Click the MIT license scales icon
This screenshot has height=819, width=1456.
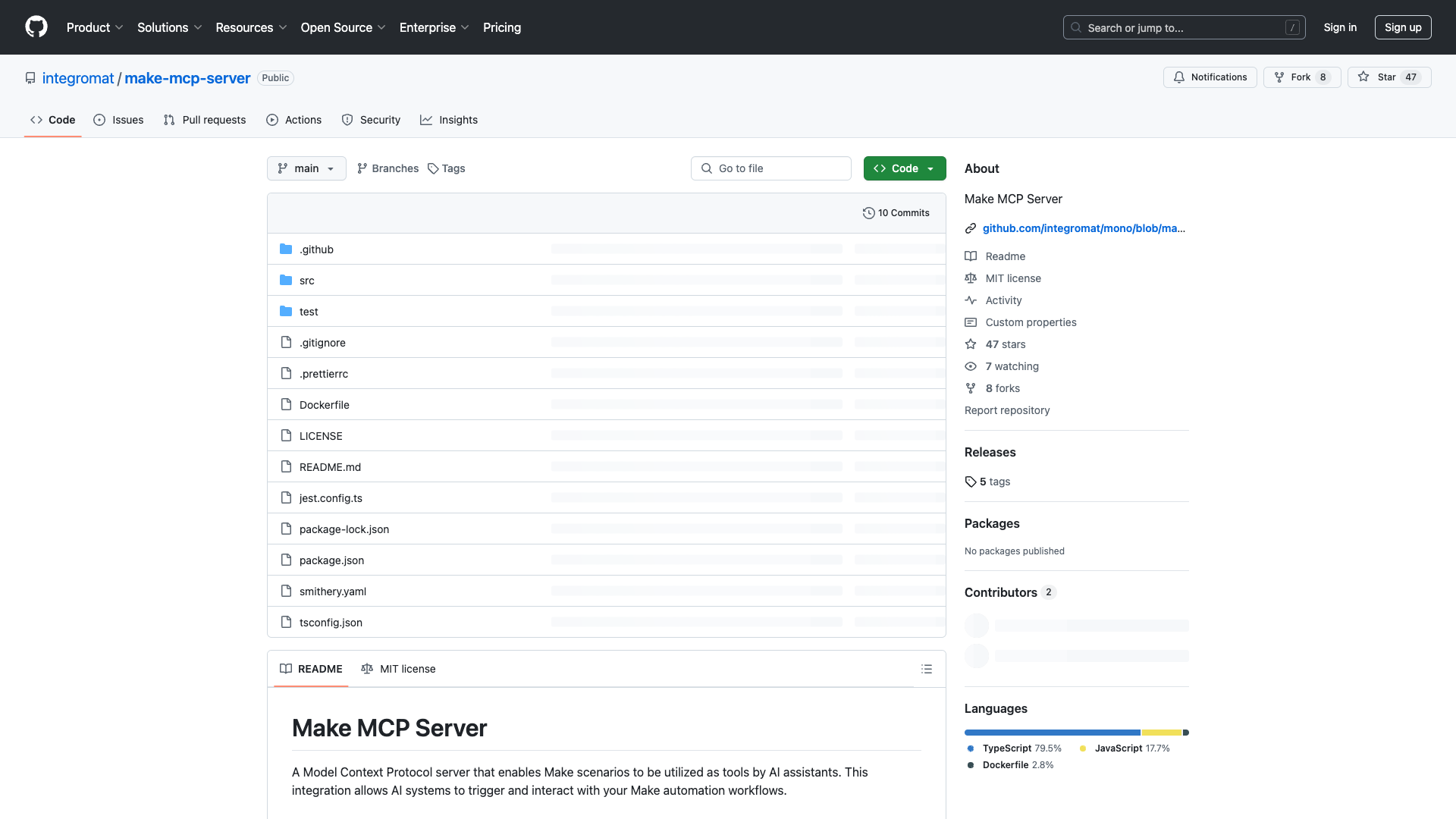[x=971, y=278]
